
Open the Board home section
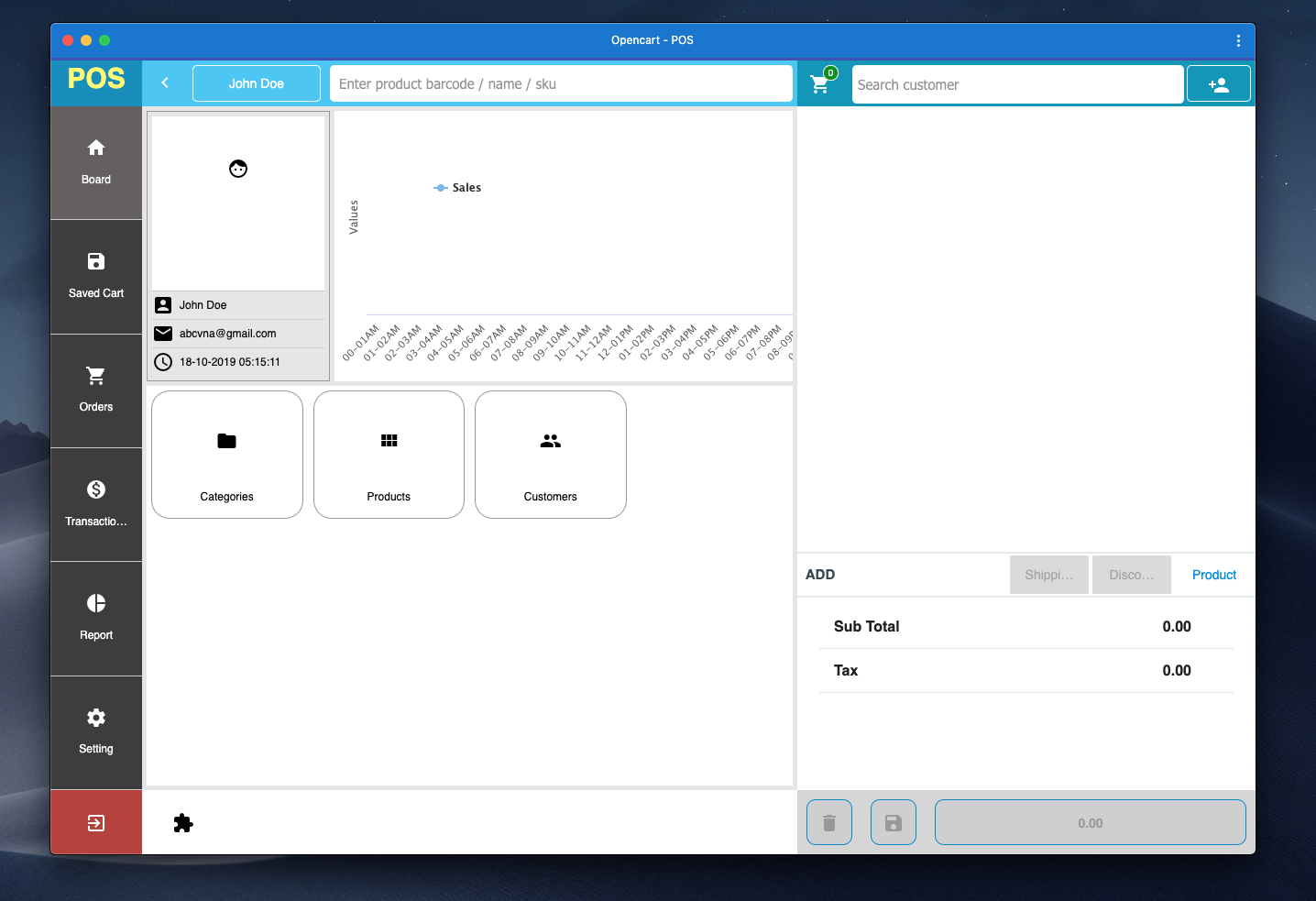click(96, 163)
